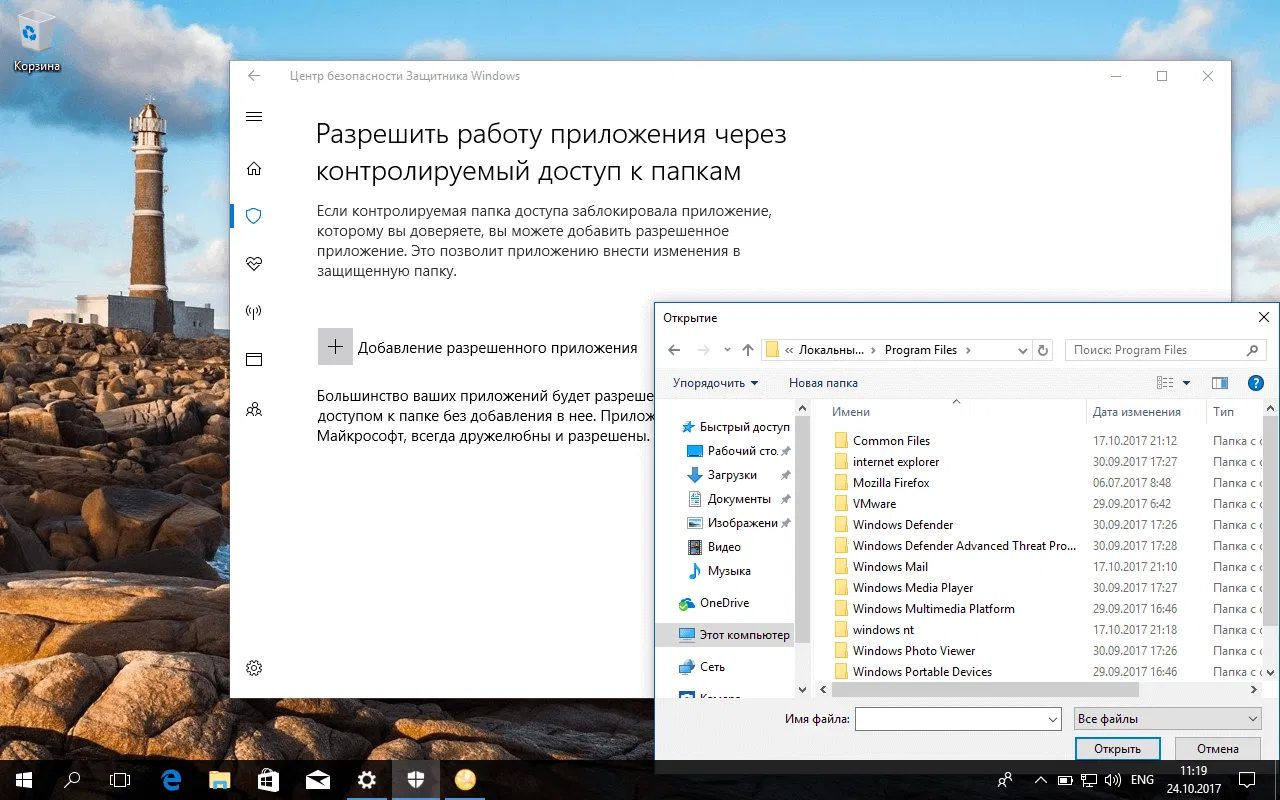Open the file type dropdown Все файлы
The height and width of the screenshot is (800, 1280).
pyautogui.click(x=1168, y=718)
